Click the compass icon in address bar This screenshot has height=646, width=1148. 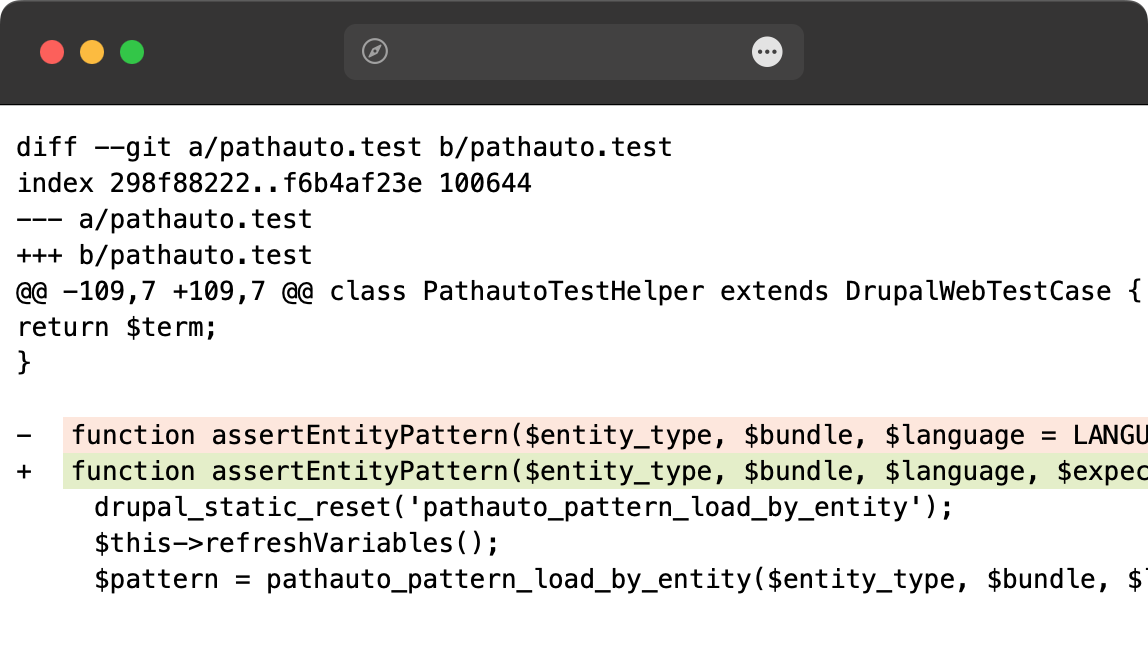(375, 51)
